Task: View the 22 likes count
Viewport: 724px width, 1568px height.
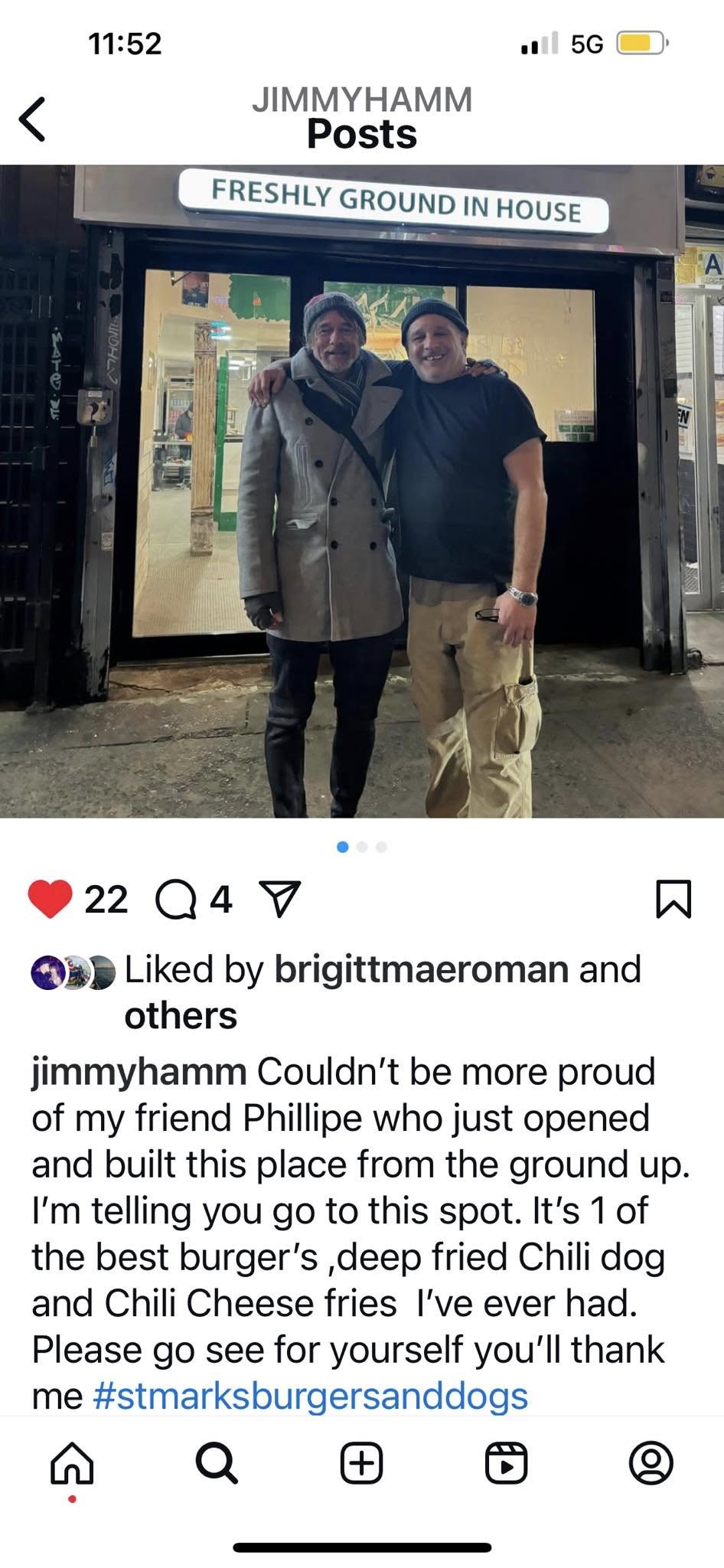Action: point(106,900)
